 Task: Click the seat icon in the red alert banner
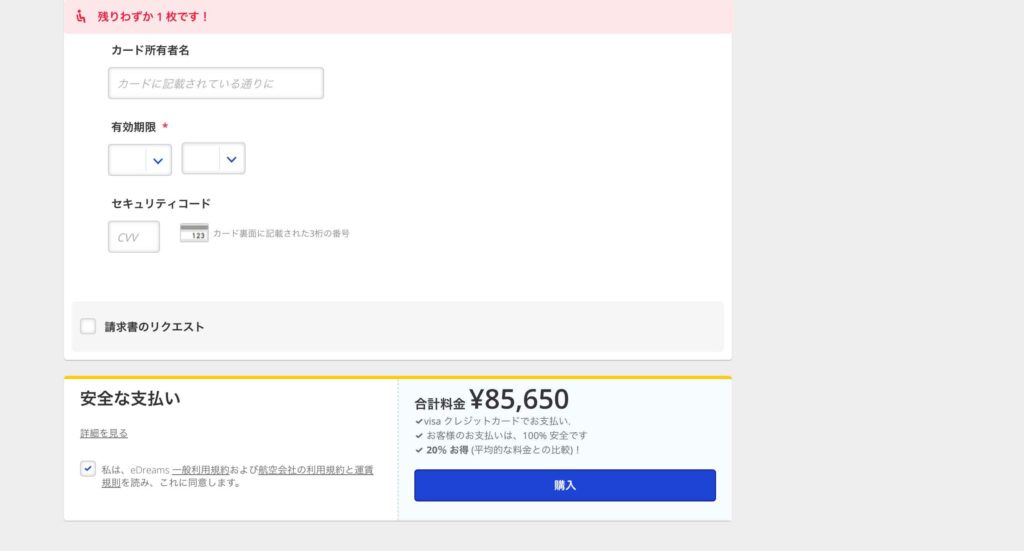[x=82, y=17]
